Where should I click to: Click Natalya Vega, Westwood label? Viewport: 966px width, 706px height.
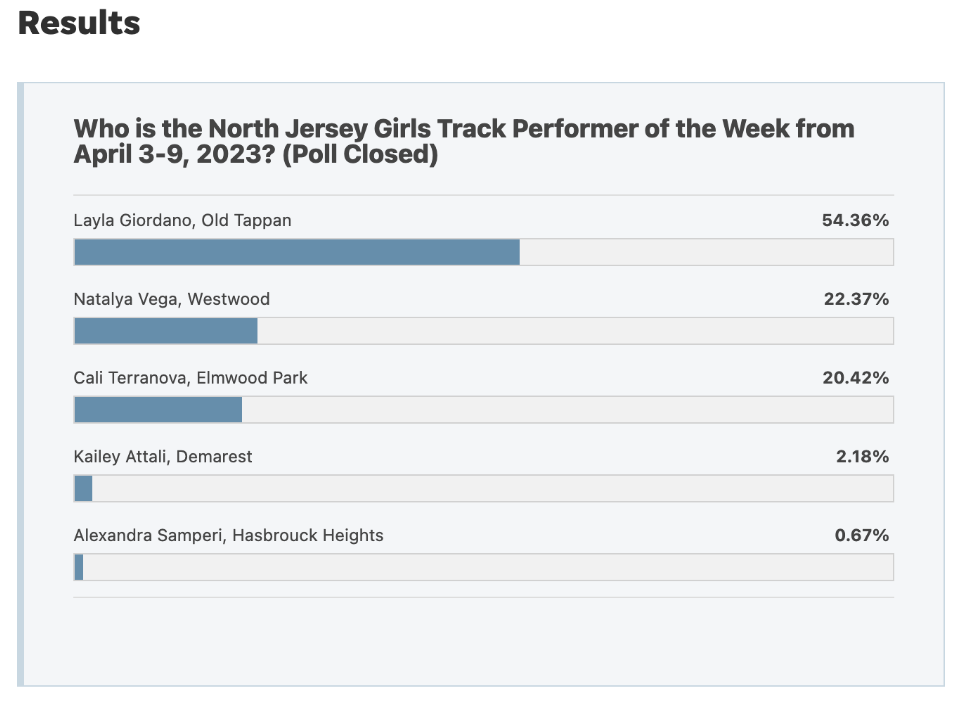(172, 299)
